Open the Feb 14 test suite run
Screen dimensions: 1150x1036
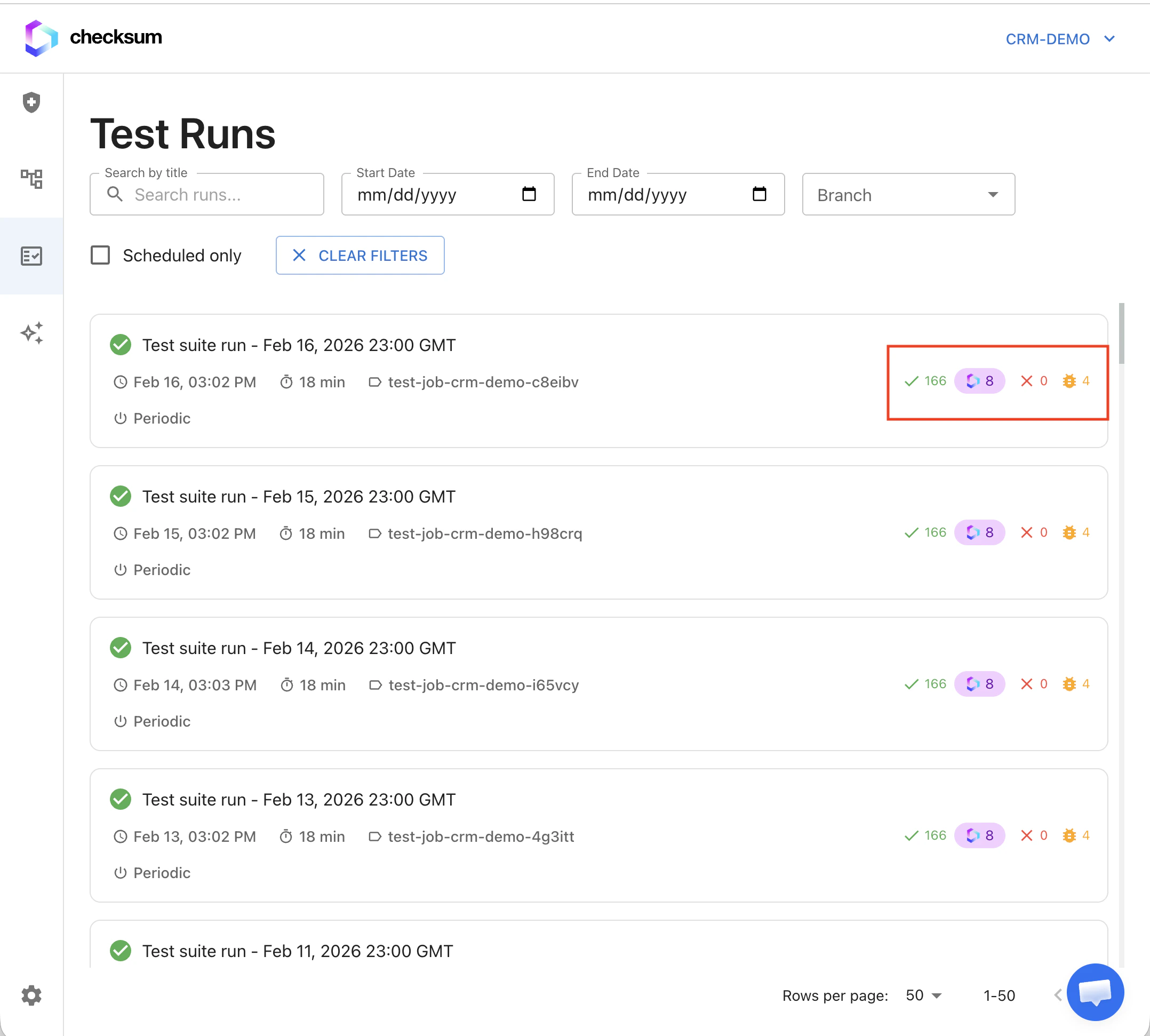click(299, 648)
